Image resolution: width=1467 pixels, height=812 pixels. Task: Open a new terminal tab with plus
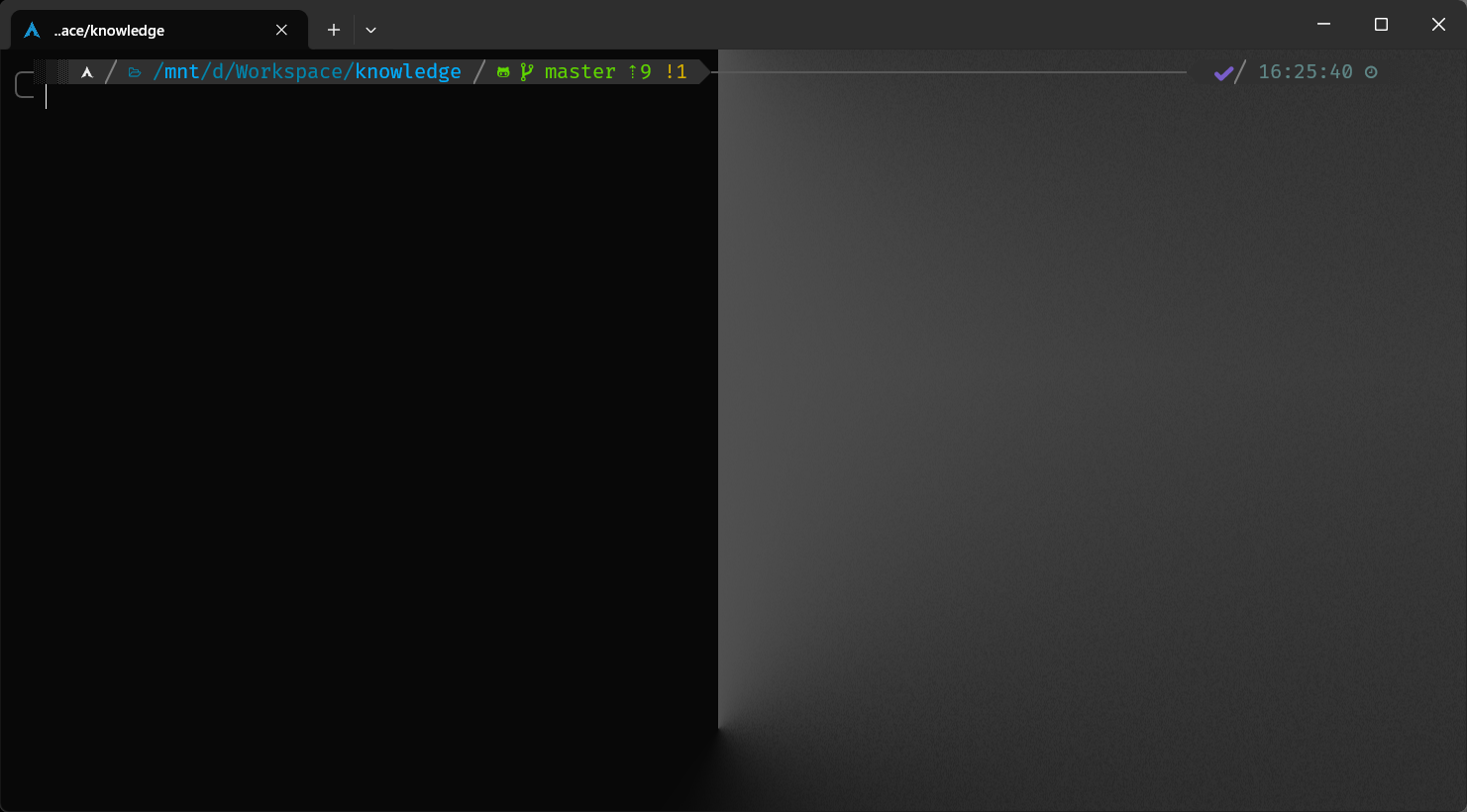[x=334, y=30]
